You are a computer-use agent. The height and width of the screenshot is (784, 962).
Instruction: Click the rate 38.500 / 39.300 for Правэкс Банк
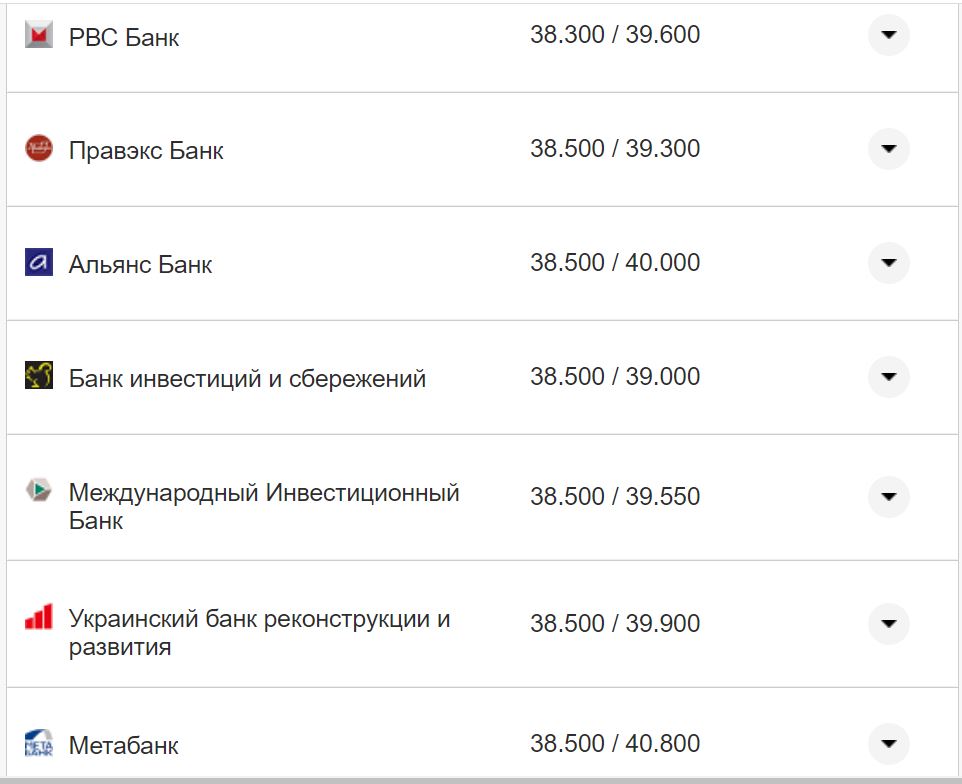(x=617, y=147)
